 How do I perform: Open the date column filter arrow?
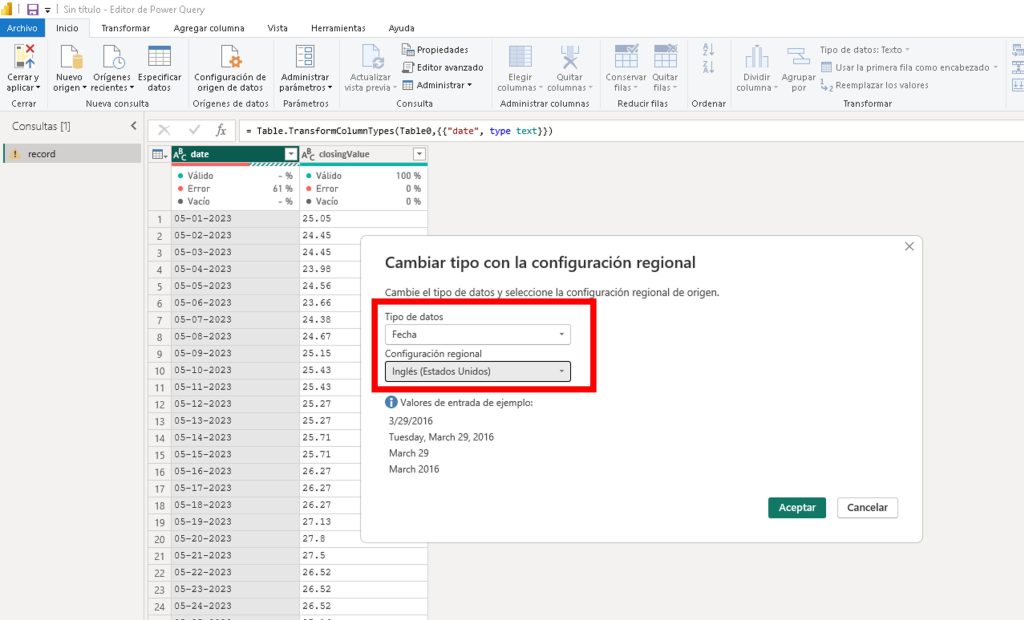(291, 154)
